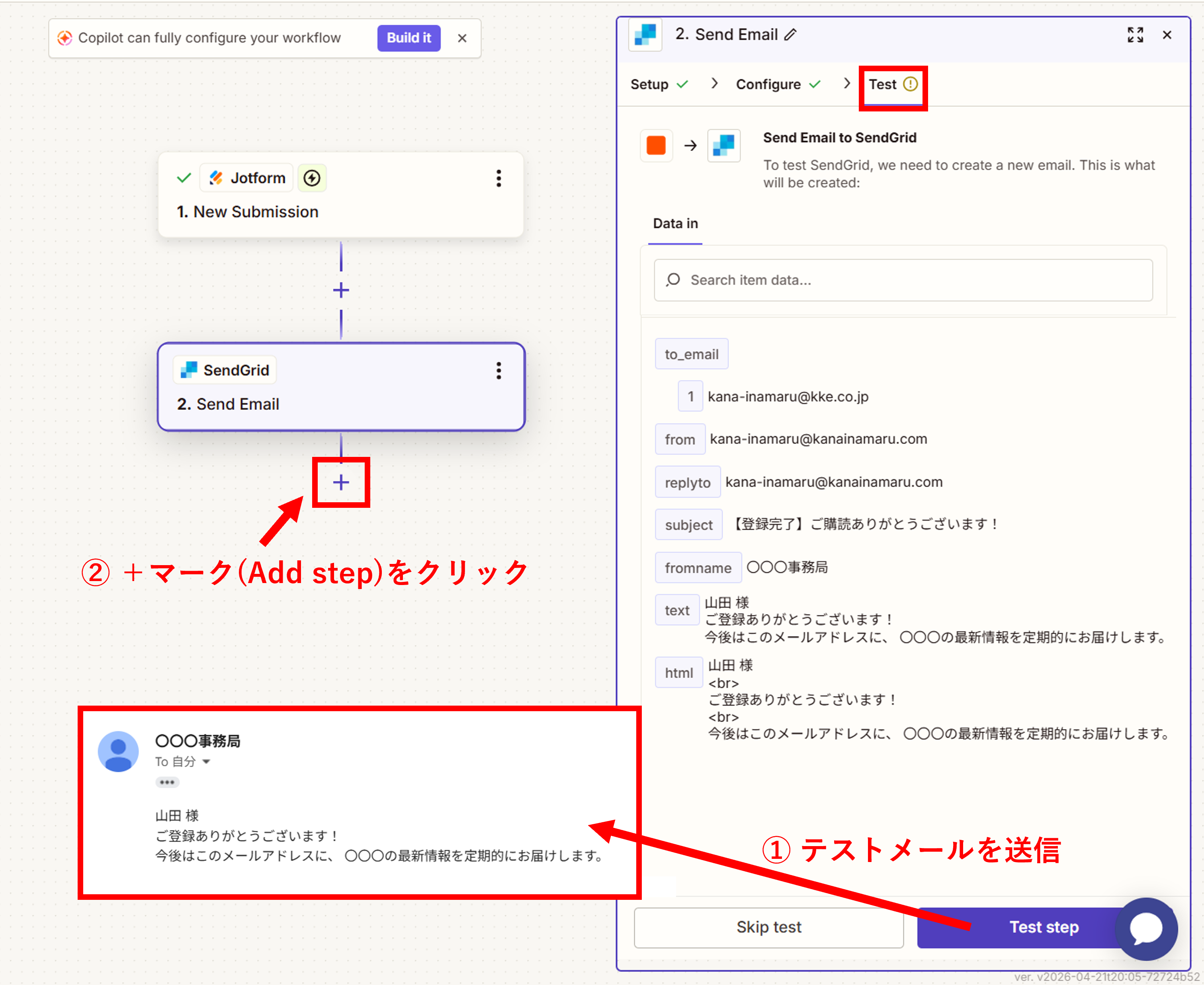
Task: Click the Add step plus below SendGrid
Action: (340, 482)
